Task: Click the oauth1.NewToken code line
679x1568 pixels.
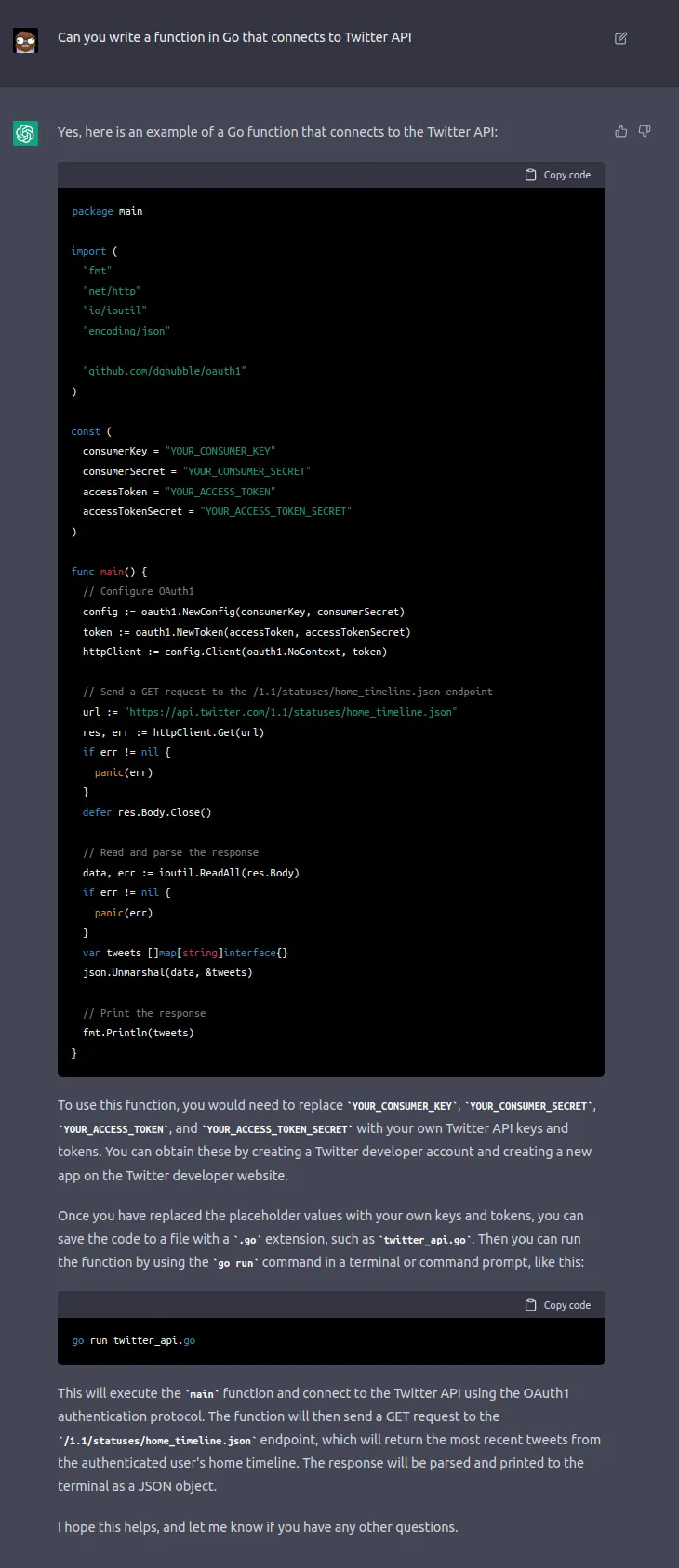Action: tap(246, 632)
